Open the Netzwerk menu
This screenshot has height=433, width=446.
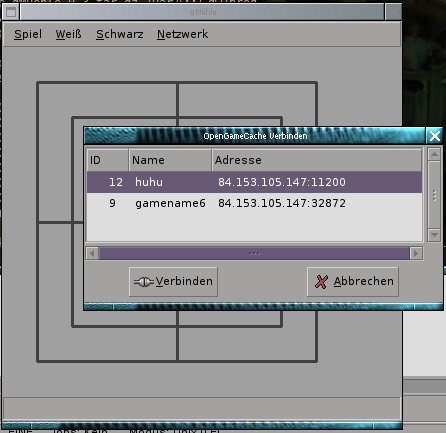182,34
